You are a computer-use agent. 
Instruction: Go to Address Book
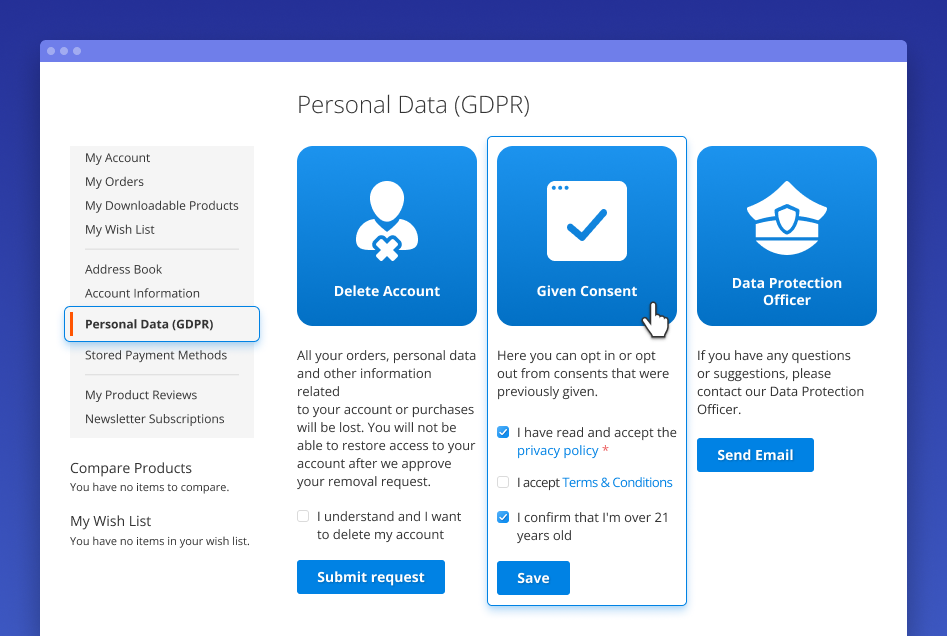pyautogui.click(x=123, y=269)
